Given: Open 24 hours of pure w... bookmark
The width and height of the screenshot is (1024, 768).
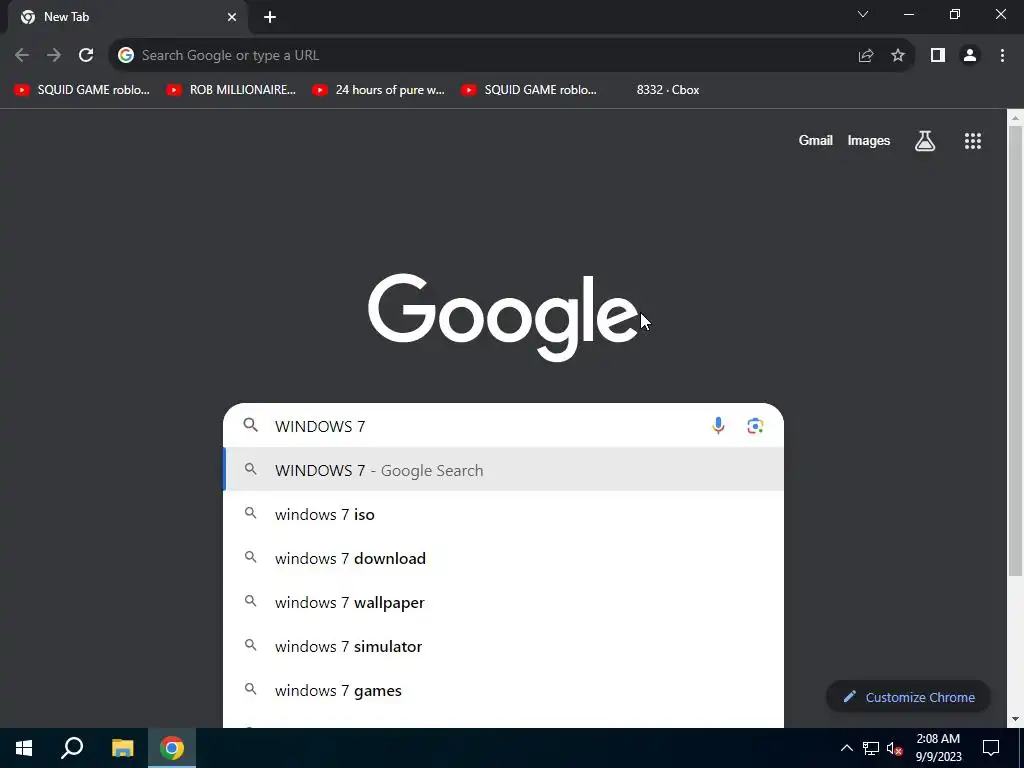Looking at the screenshot, I should point(379,90).
